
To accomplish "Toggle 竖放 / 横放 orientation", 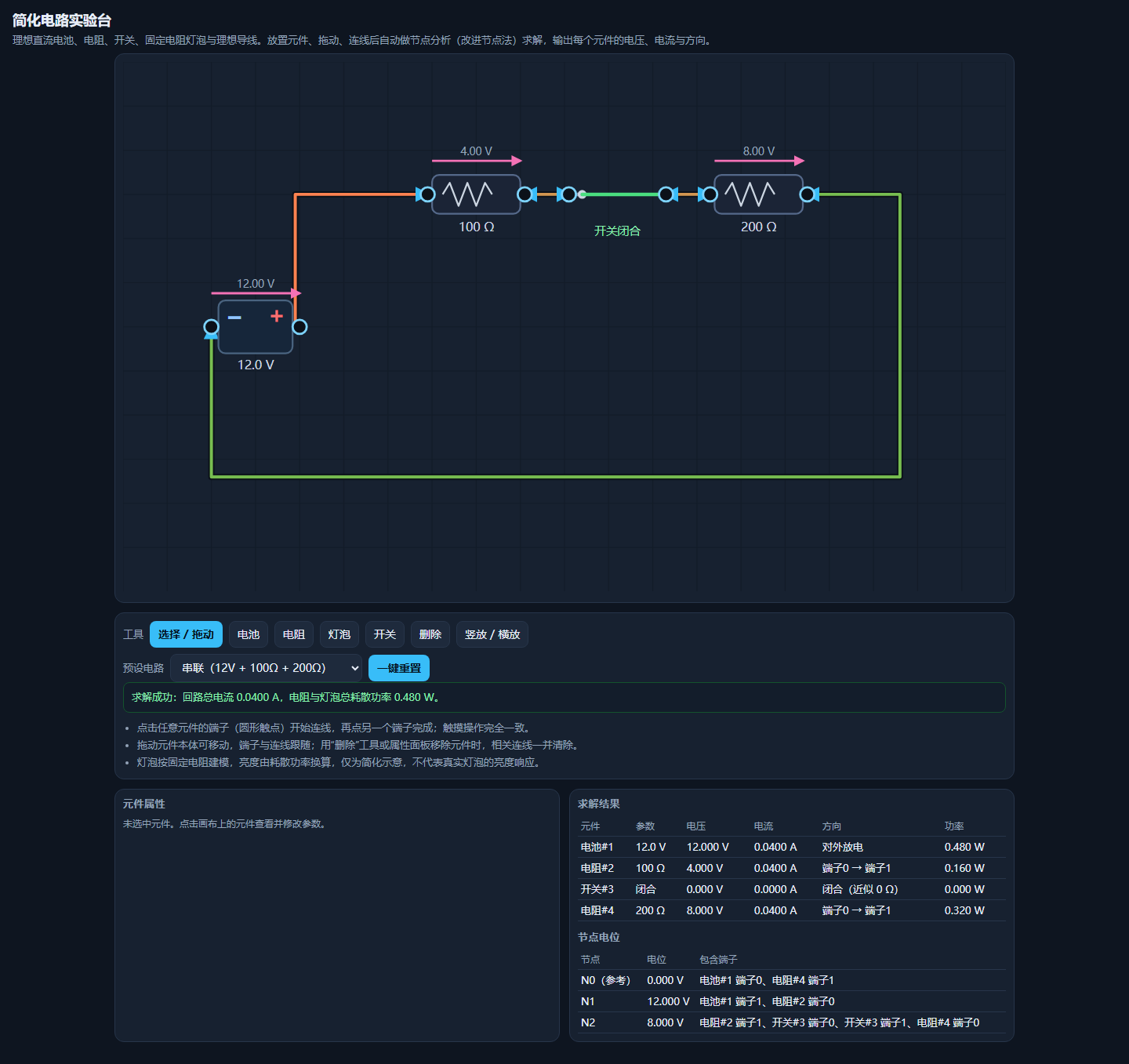I will 492,634.
